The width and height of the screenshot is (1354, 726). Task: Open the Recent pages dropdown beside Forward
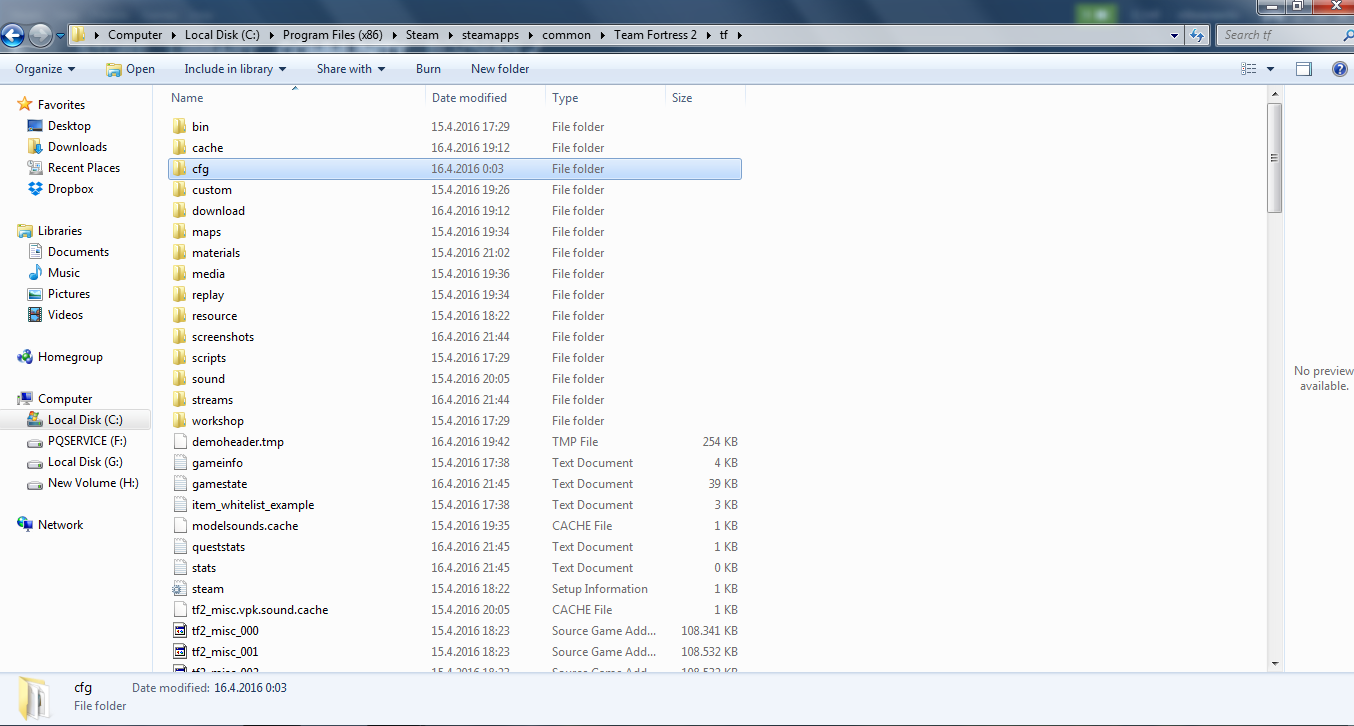point(60,36)
